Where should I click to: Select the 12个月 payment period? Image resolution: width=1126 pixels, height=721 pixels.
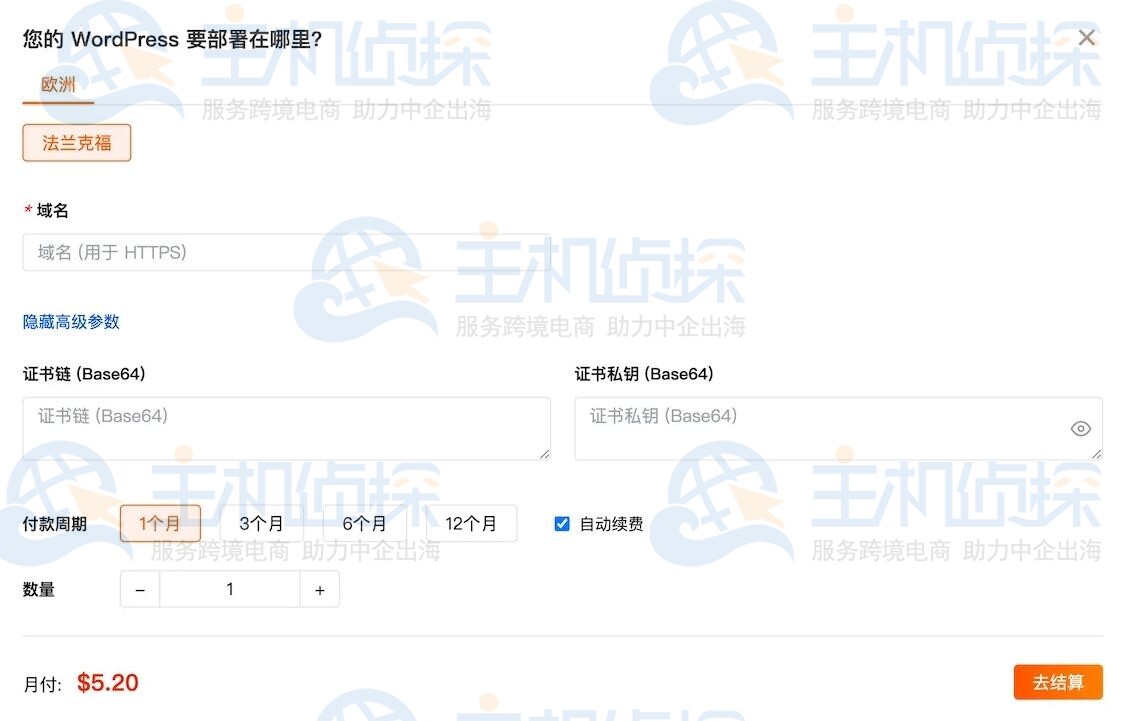[472, 522]
